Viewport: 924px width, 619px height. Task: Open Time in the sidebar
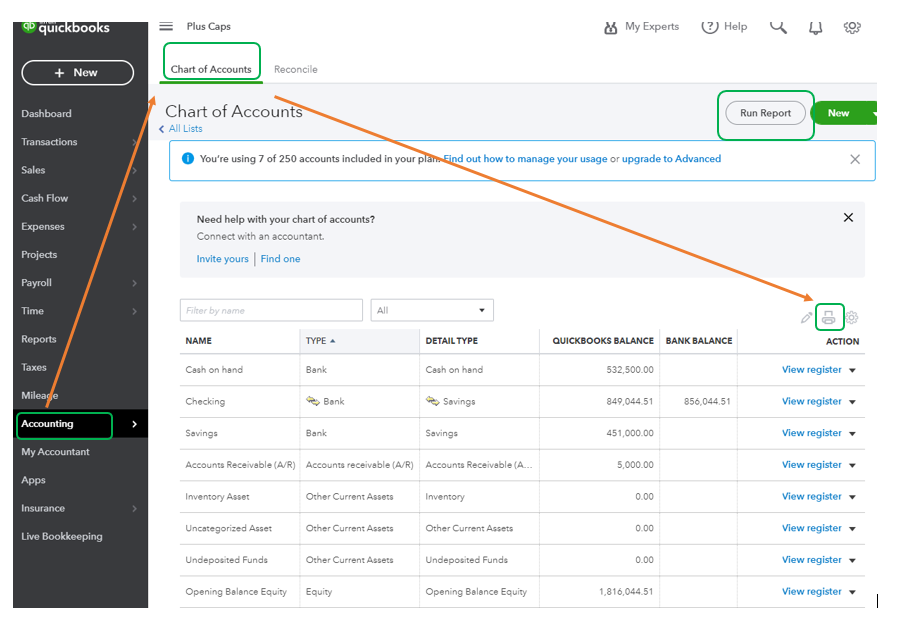coord(32,311)
